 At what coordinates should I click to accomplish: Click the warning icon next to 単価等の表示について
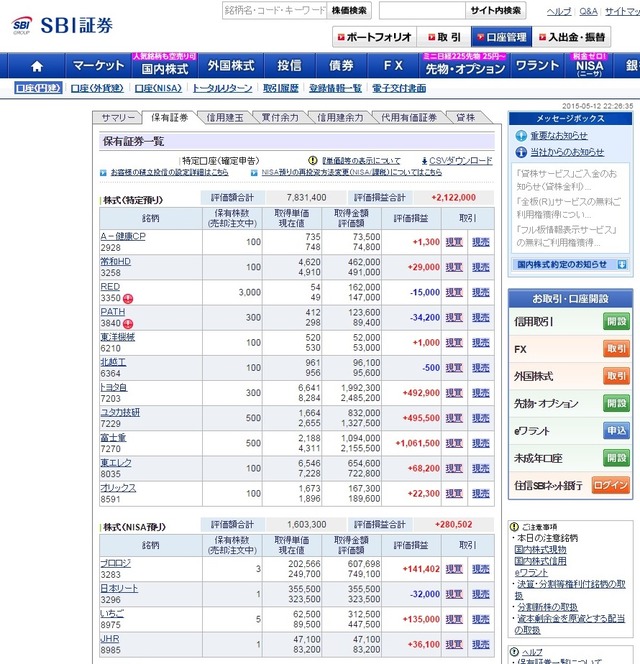click(x=313, y=160)
